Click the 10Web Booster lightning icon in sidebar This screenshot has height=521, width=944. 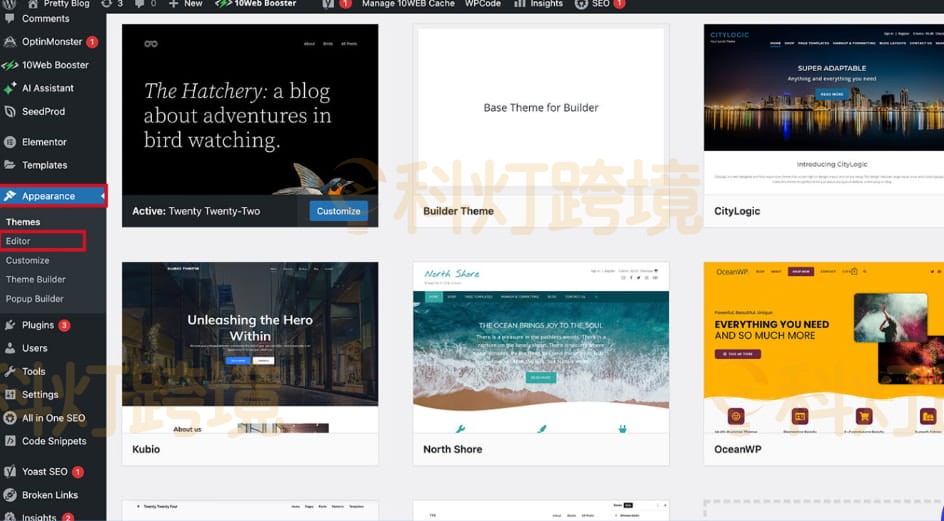10,65
